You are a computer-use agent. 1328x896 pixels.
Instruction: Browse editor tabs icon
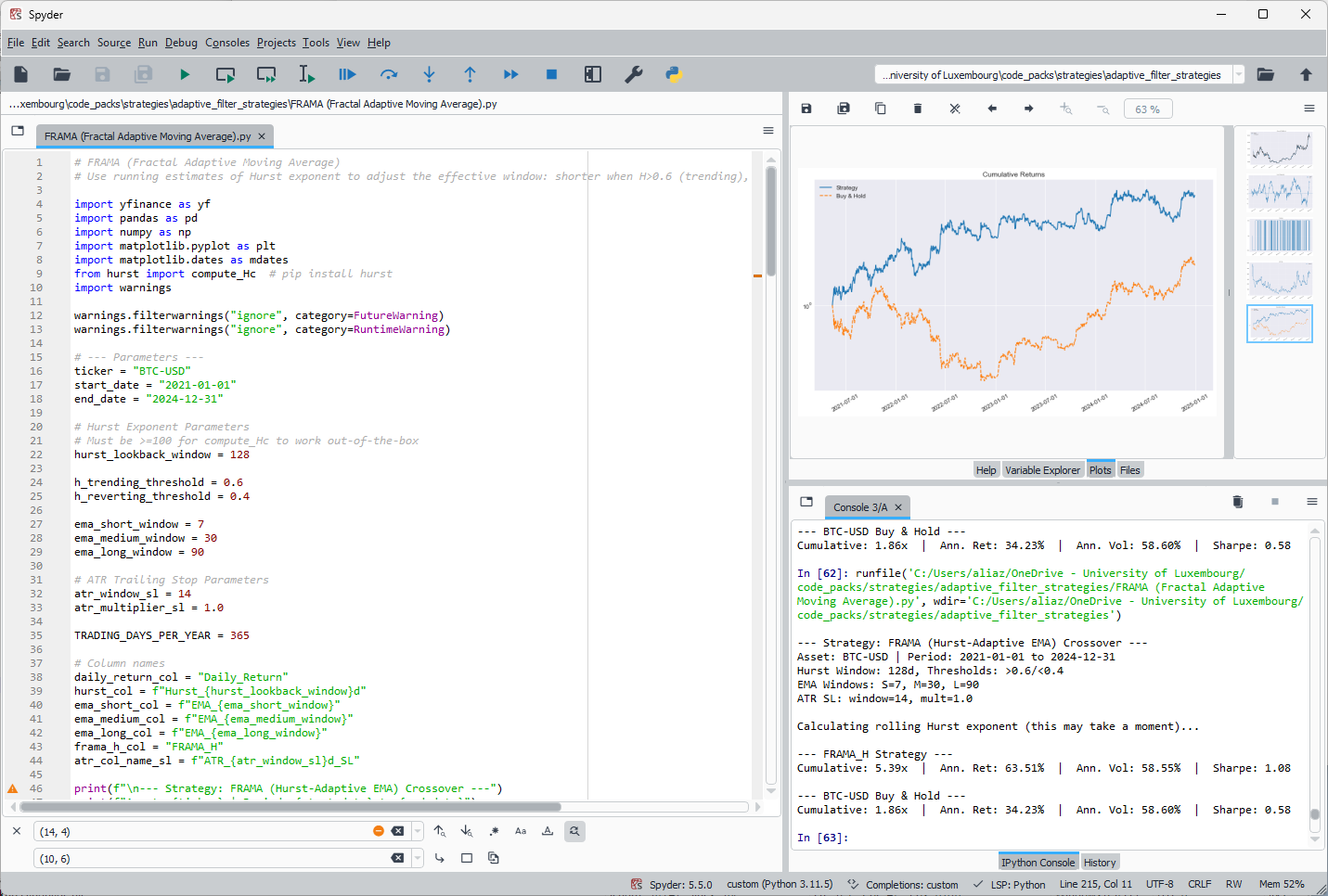(x=18, y=131)
